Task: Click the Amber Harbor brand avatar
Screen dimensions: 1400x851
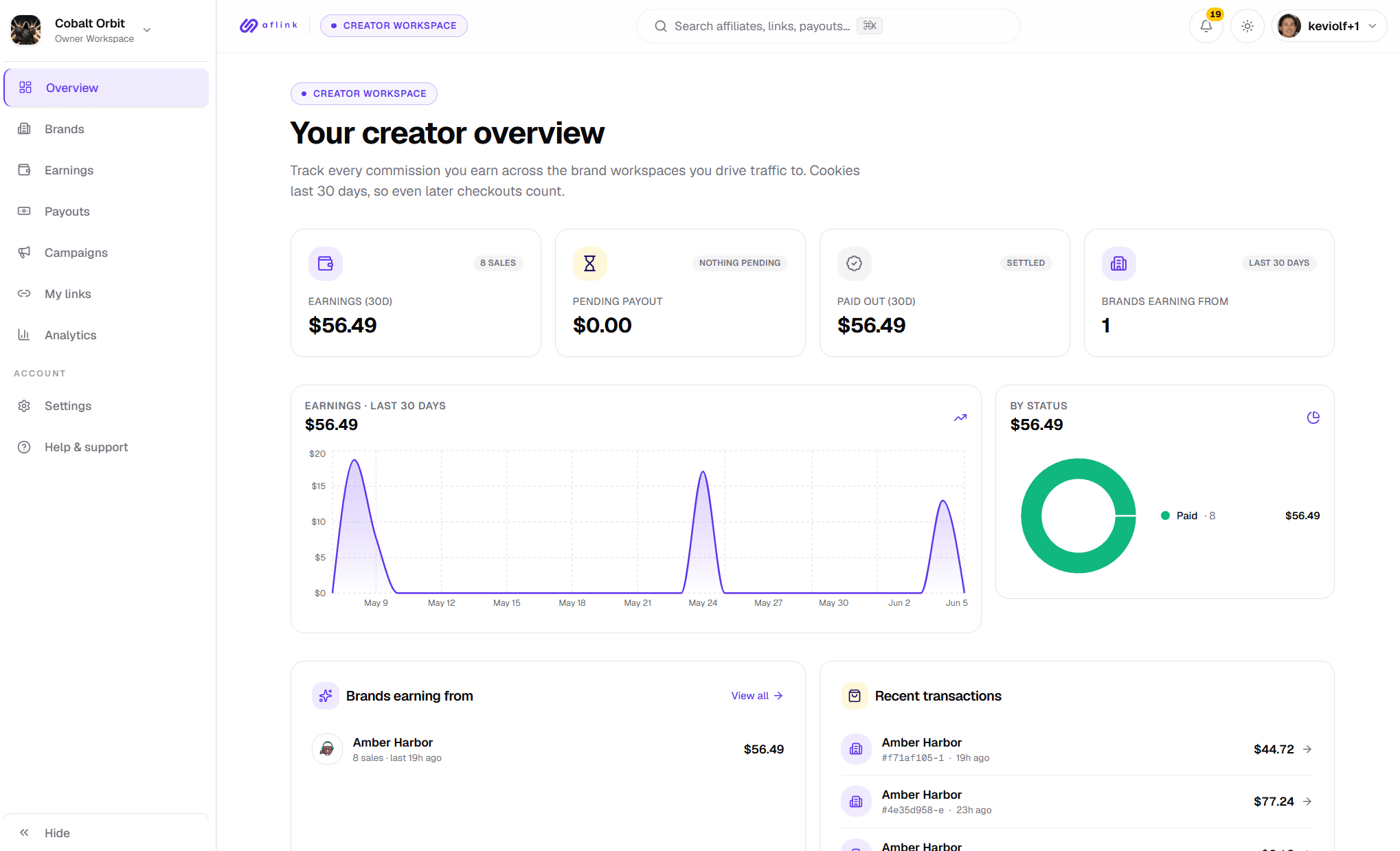Action: pyautogui.click(x=327, y=749)
